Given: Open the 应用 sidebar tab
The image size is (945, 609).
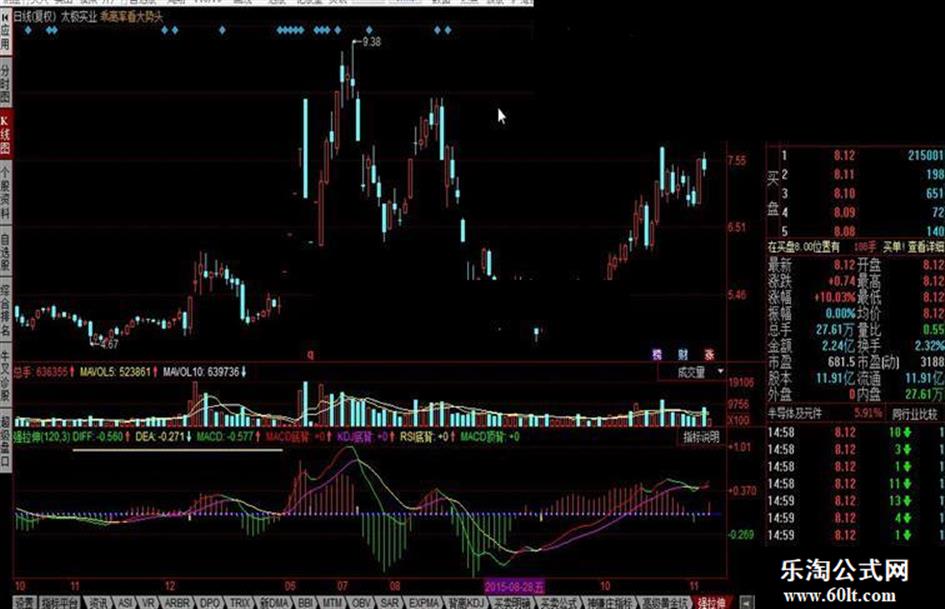Looking at the screenshot, I should point(5,30).
